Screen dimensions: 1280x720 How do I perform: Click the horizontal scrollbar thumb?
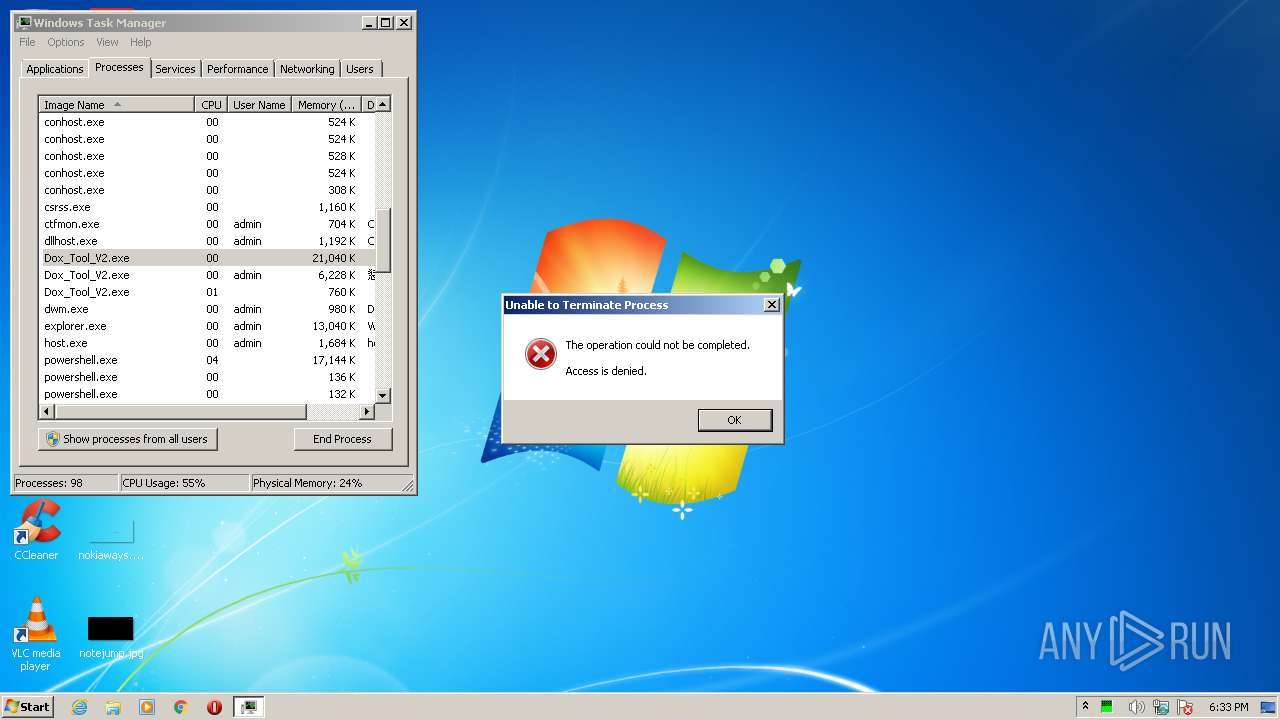(179, 412)
